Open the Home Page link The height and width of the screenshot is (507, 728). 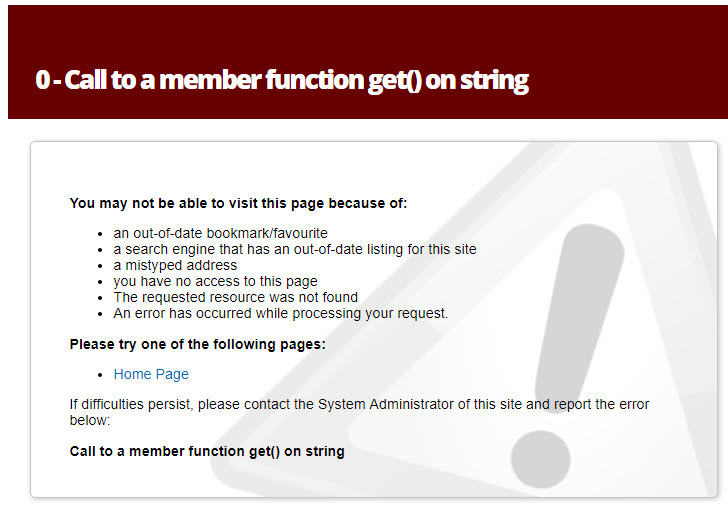click(151, 374)
